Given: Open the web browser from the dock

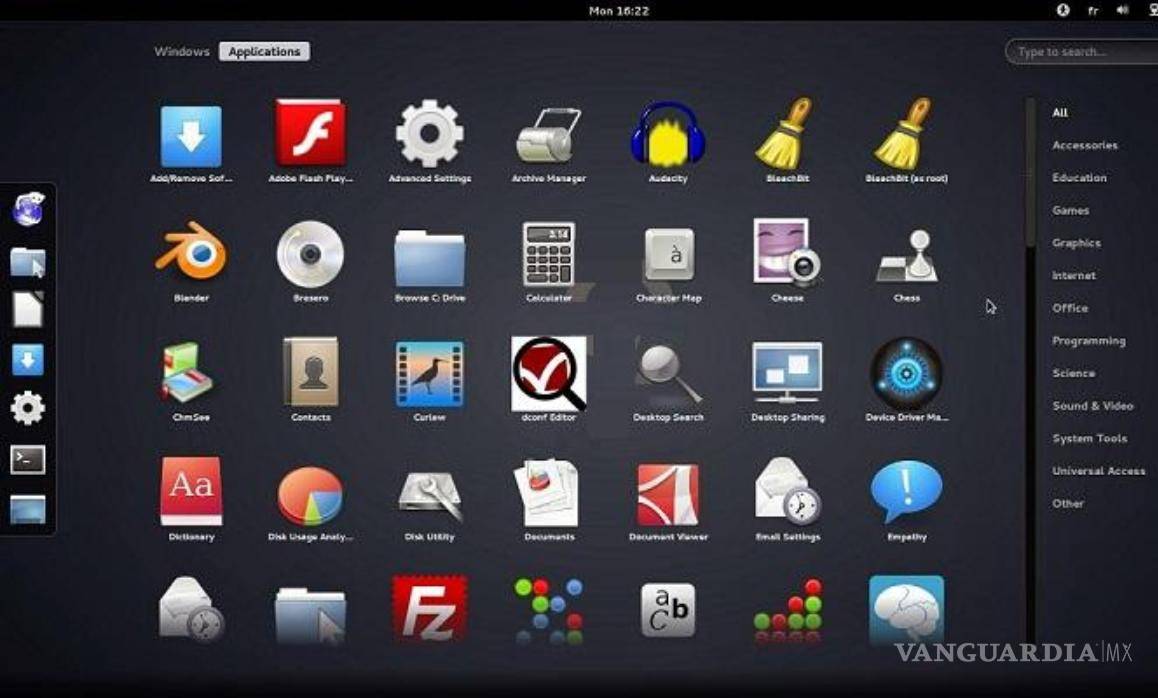Looking at the screenshot, I should pyautogui.click(x=29, y=208).
